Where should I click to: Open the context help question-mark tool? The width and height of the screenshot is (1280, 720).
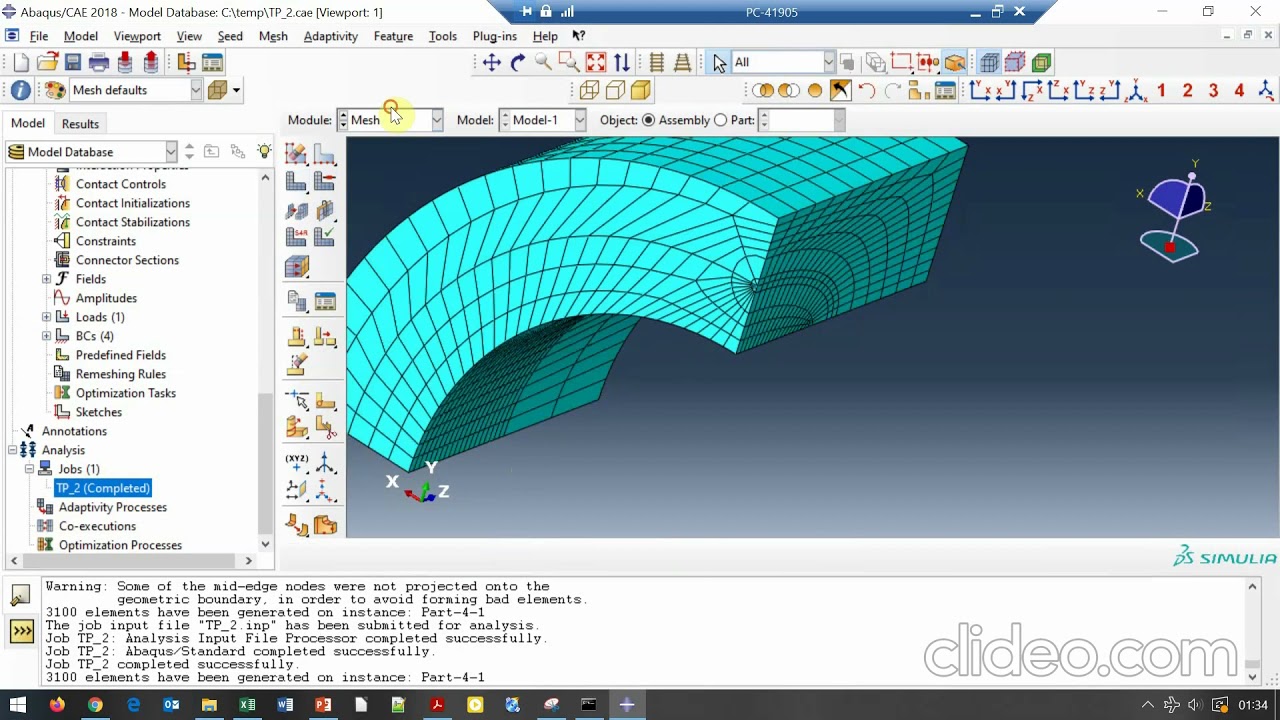(578, 36)
